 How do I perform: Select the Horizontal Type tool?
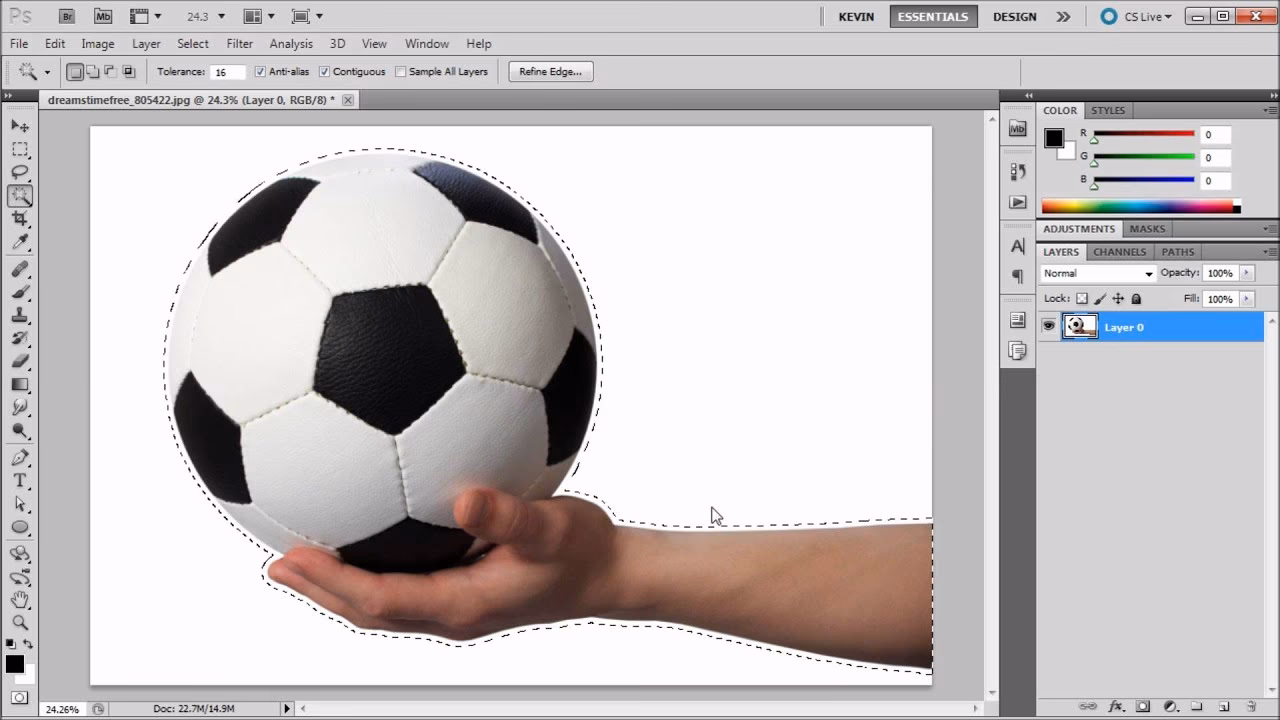click(x=20, y=480)
